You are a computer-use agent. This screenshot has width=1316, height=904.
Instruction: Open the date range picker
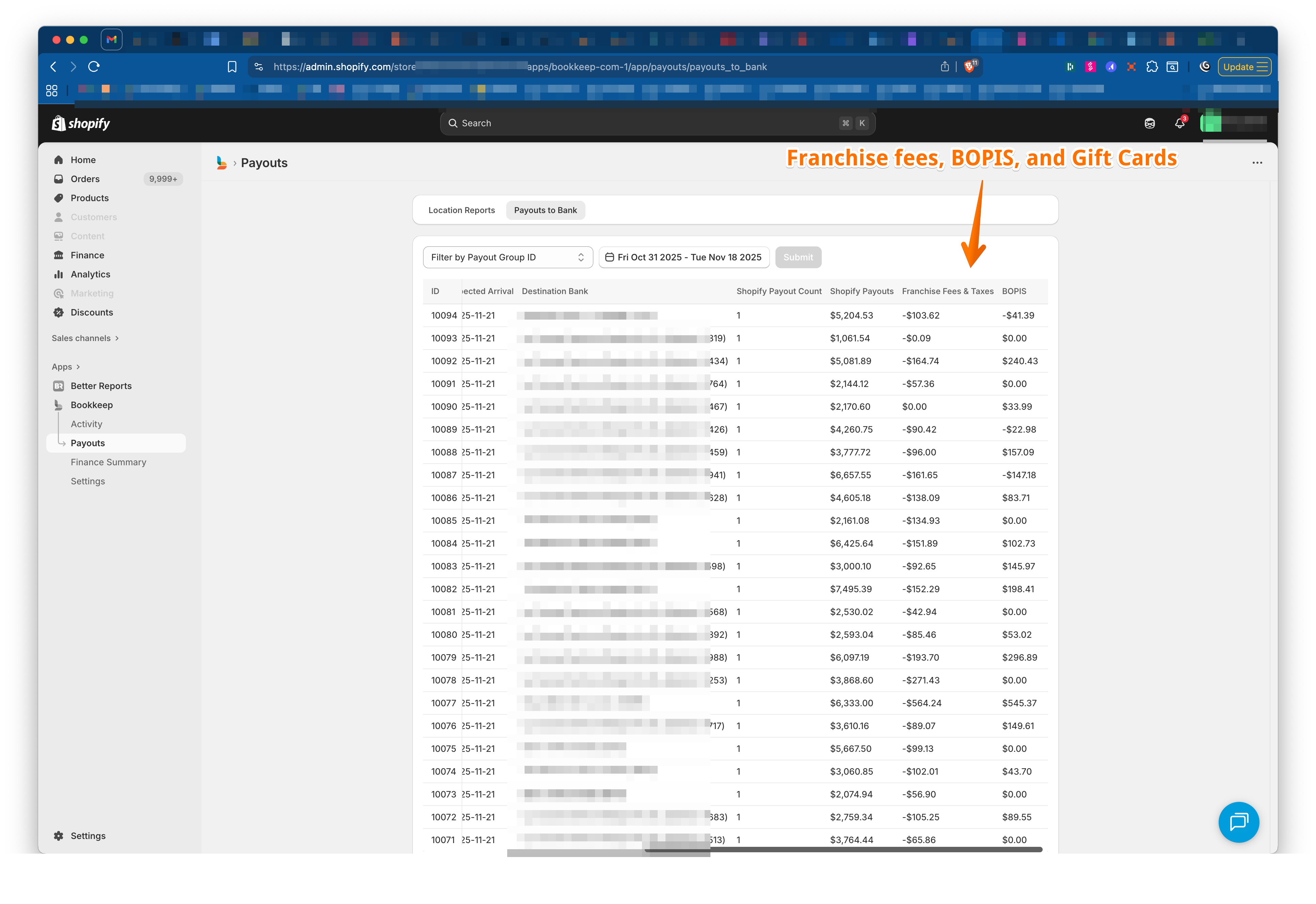click(x=684, y=257)
